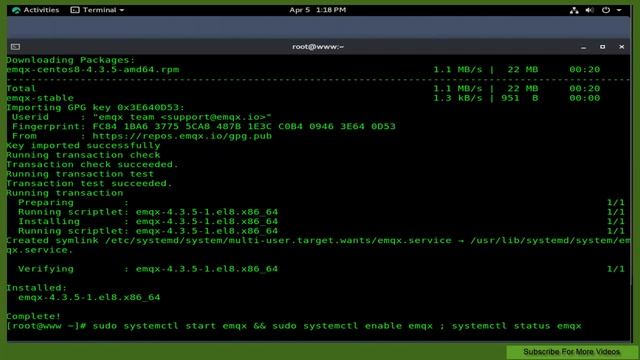Click the 'Complete!' line
The image size is (640, 360).
point(33,316)
